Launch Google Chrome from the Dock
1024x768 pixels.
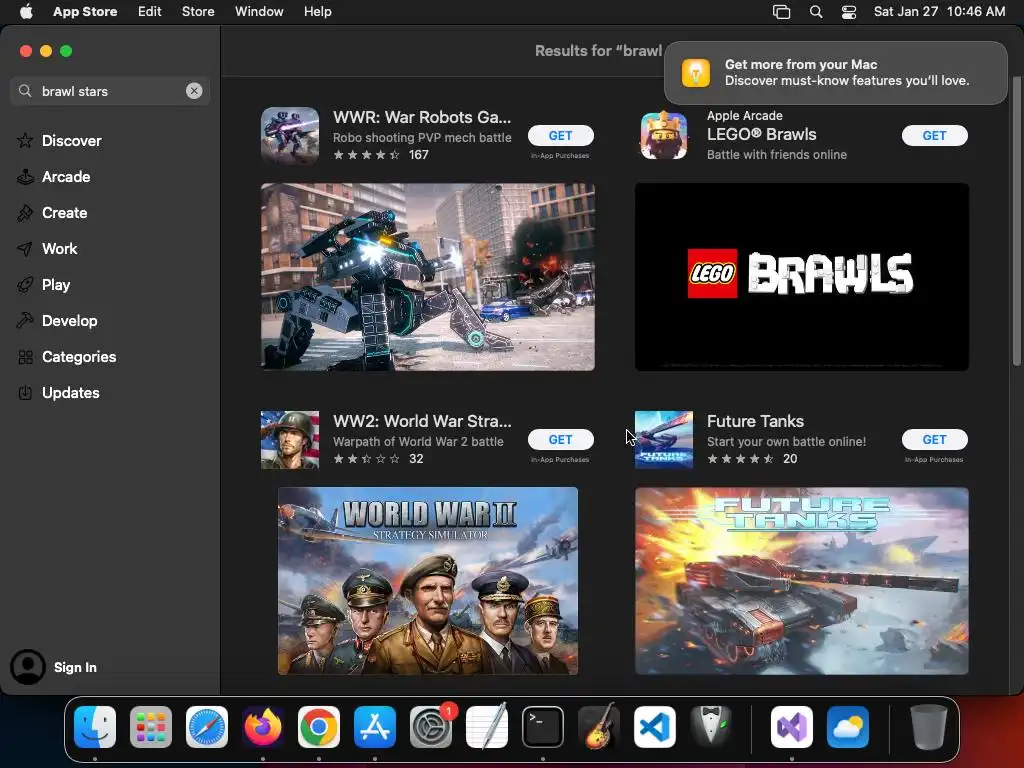click(x=319, y=727)
